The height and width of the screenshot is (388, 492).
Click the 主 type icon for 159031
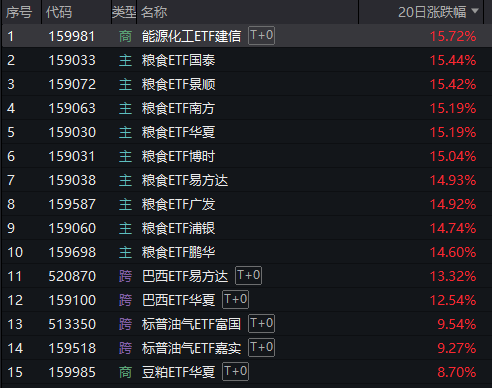pos(125,156)
